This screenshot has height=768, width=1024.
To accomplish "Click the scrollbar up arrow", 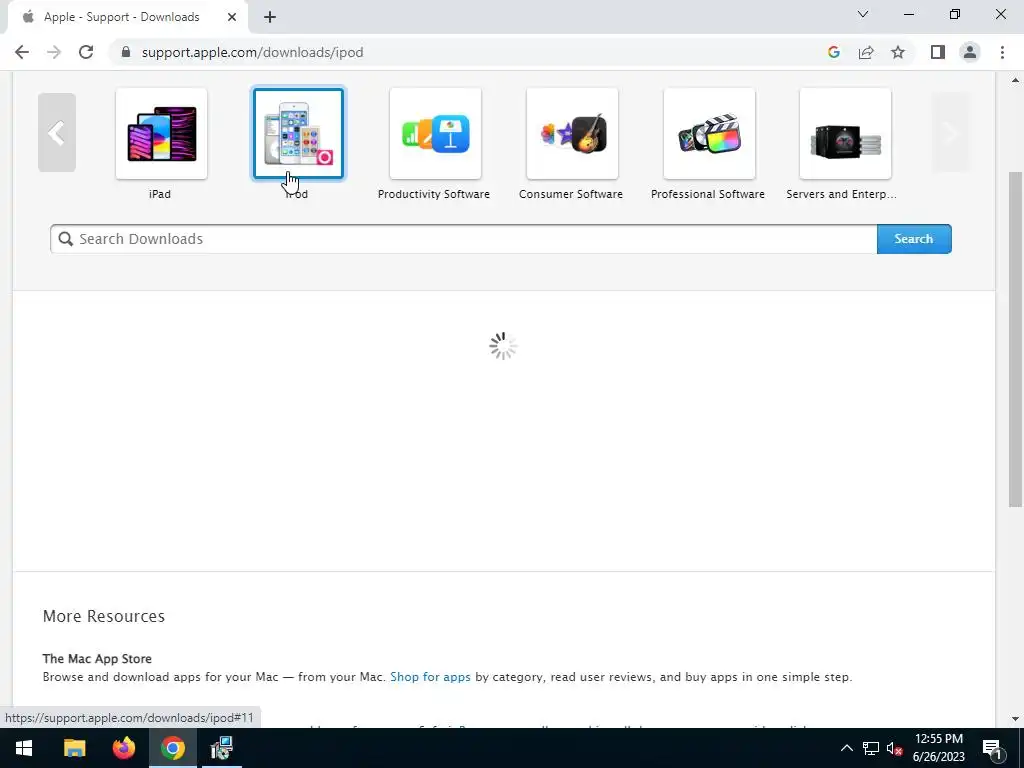I will click(x=1015, y=80).
